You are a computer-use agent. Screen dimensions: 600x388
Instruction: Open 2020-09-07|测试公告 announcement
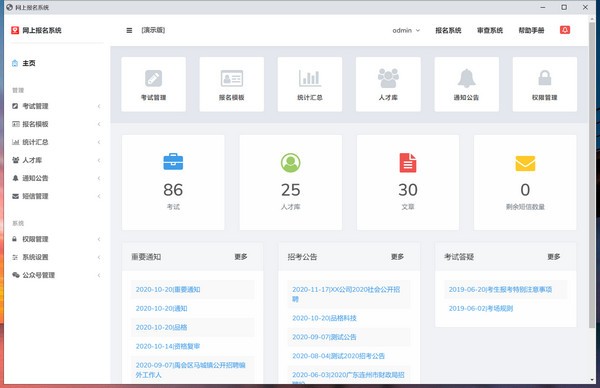point(324,337)
